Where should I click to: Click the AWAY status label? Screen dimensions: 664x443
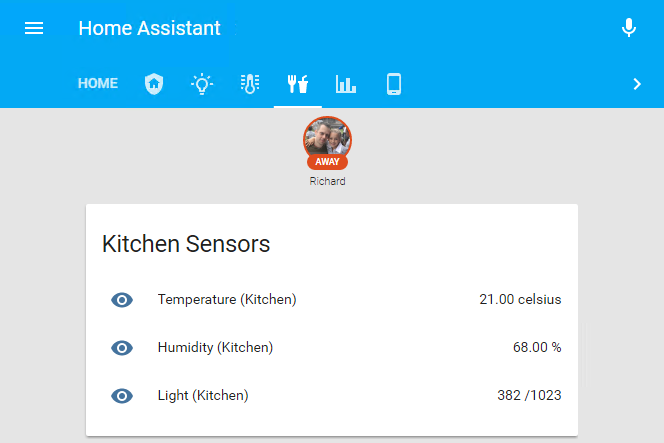click(327, 162)
